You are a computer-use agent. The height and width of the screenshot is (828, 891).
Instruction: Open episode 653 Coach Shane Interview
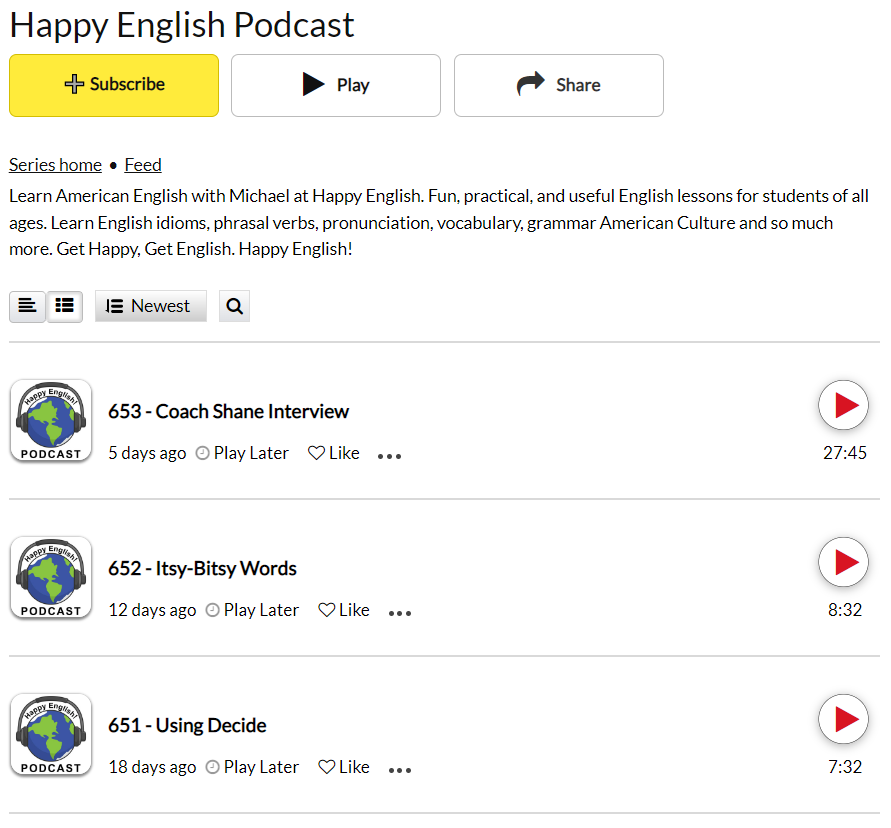coord(228,411)
